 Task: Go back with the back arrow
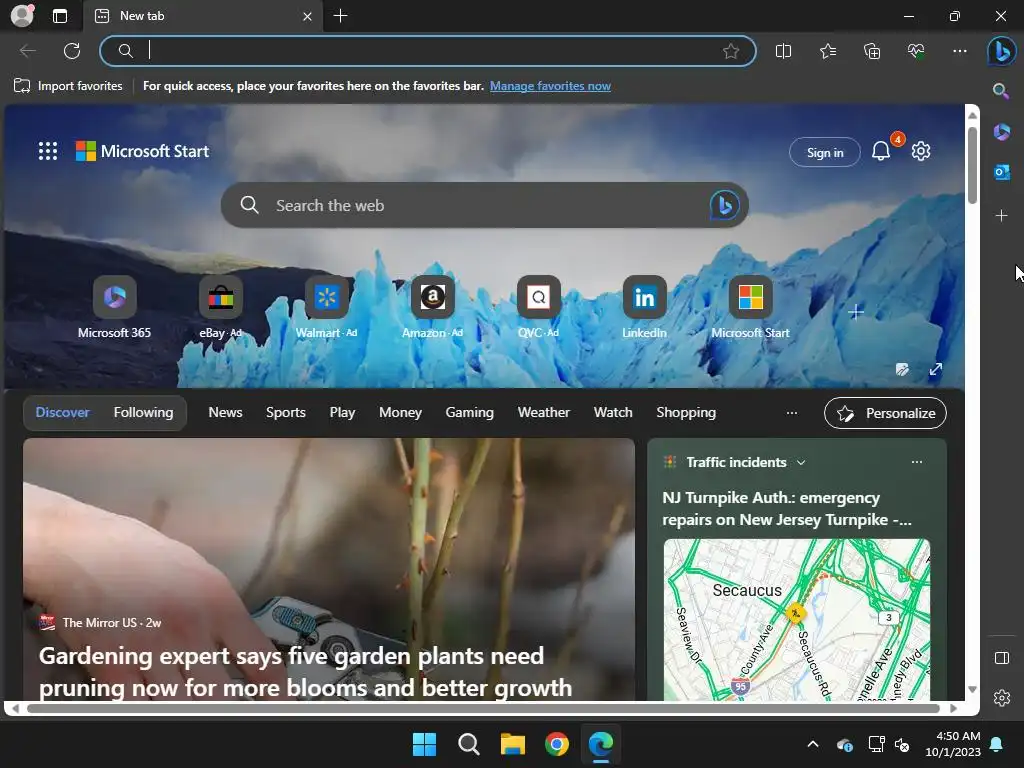click(x=27, y=51)
